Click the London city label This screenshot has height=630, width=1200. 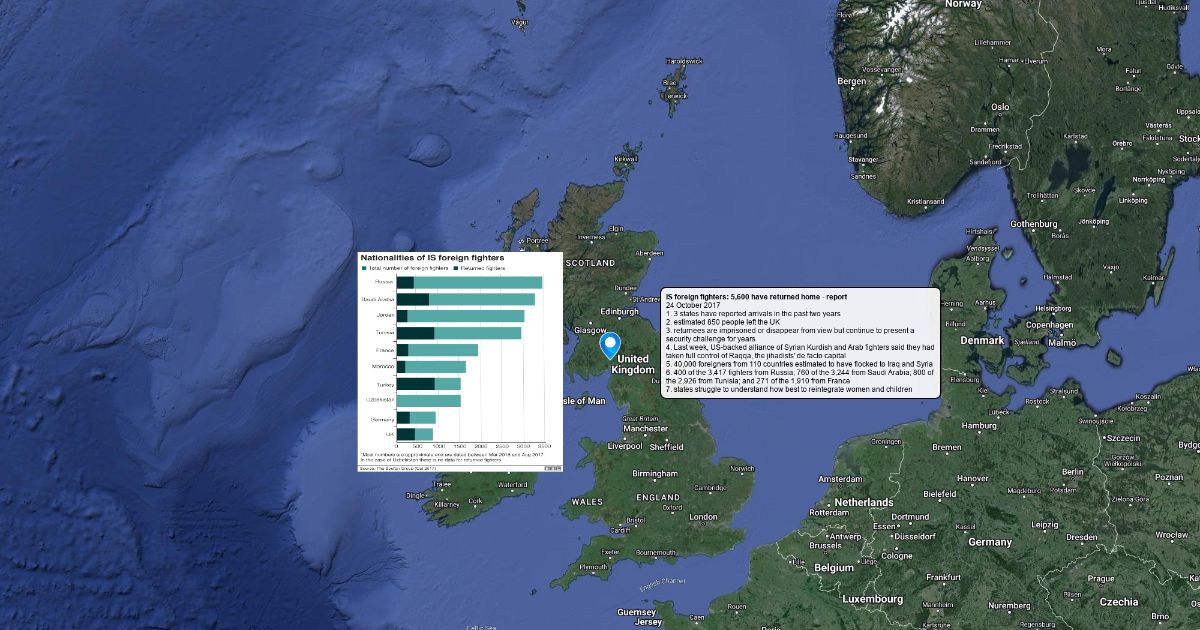click(x=703, y=517)
